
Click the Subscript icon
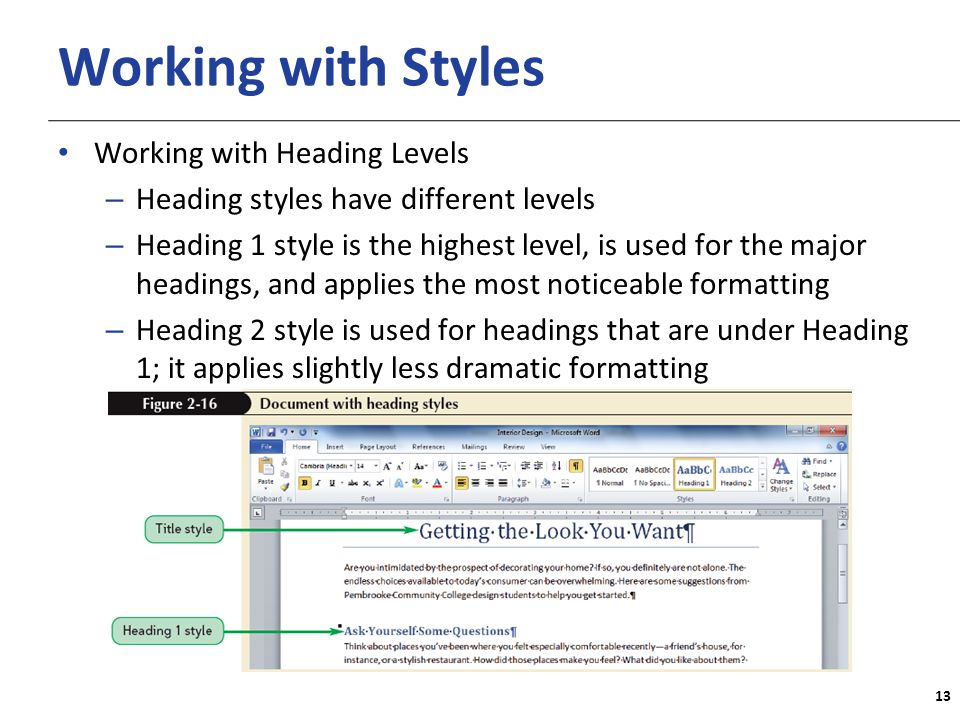point(366,483)
